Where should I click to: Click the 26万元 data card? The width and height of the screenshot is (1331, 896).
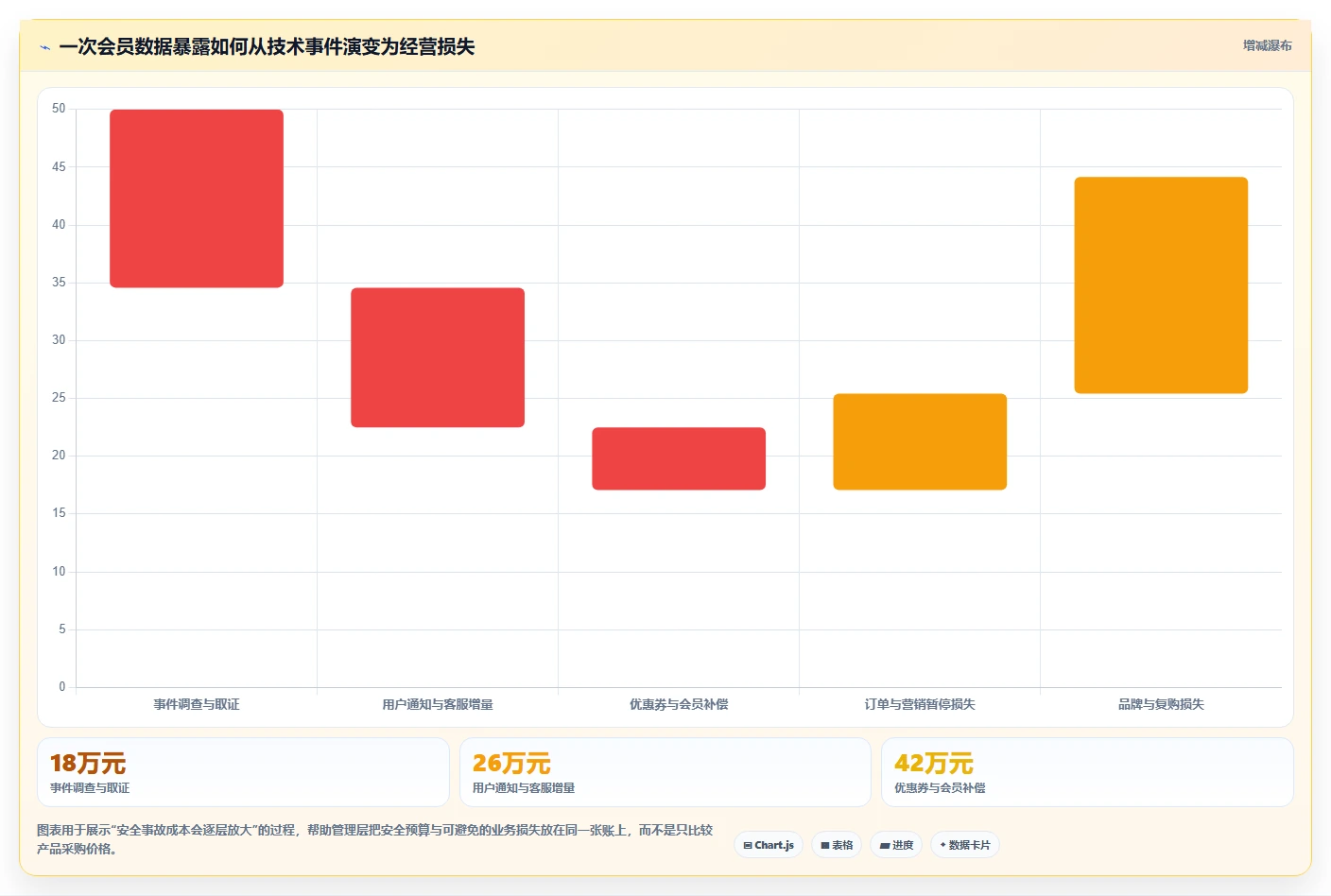point(665,772)
